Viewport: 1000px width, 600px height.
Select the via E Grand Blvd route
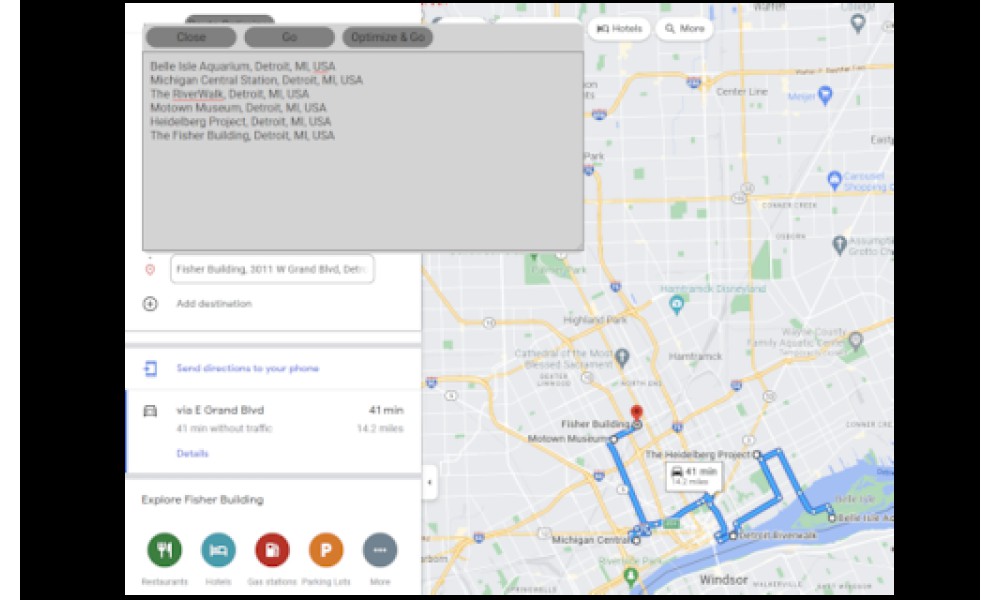coord(274,432)
